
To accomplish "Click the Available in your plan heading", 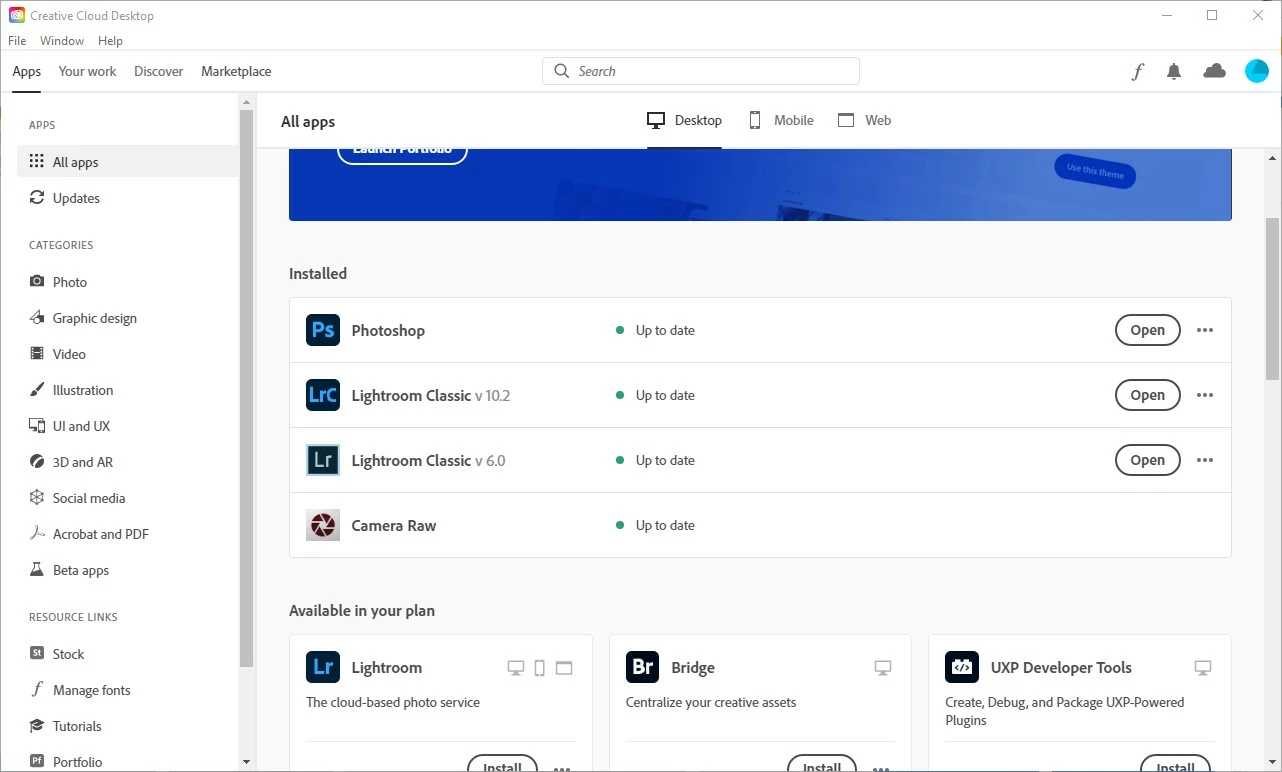I will pyautogui.click(x=362, y=611).
